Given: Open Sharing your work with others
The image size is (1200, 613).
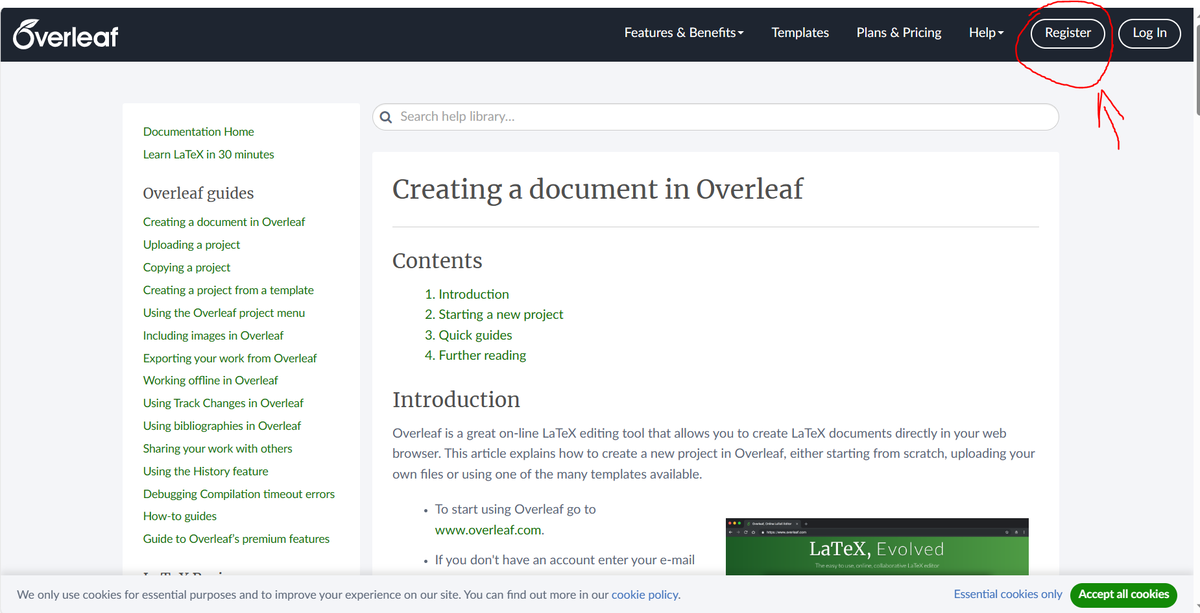Looking at the screenshot, I should click(x=217, y=449).
